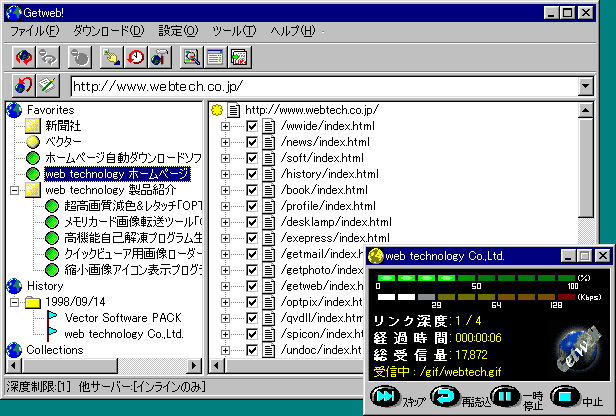This screenshot has width=616, height=416.
Task: Expand the /spicon/index tree node
Action: 226,334
